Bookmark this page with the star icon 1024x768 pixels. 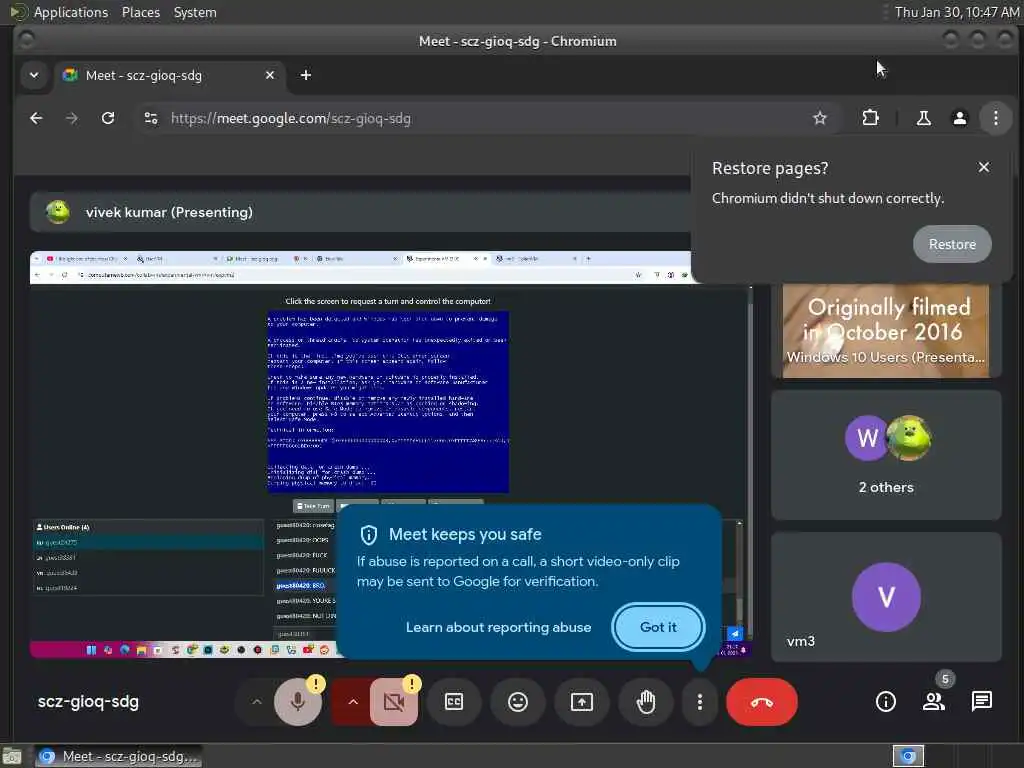[x=820, y=118]
